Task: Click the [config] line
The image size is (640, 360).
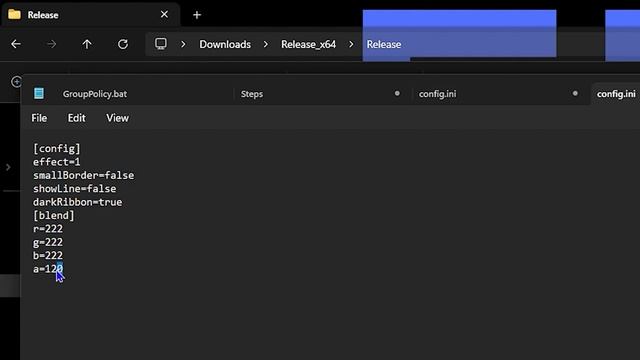Action: tap(57, 149)
